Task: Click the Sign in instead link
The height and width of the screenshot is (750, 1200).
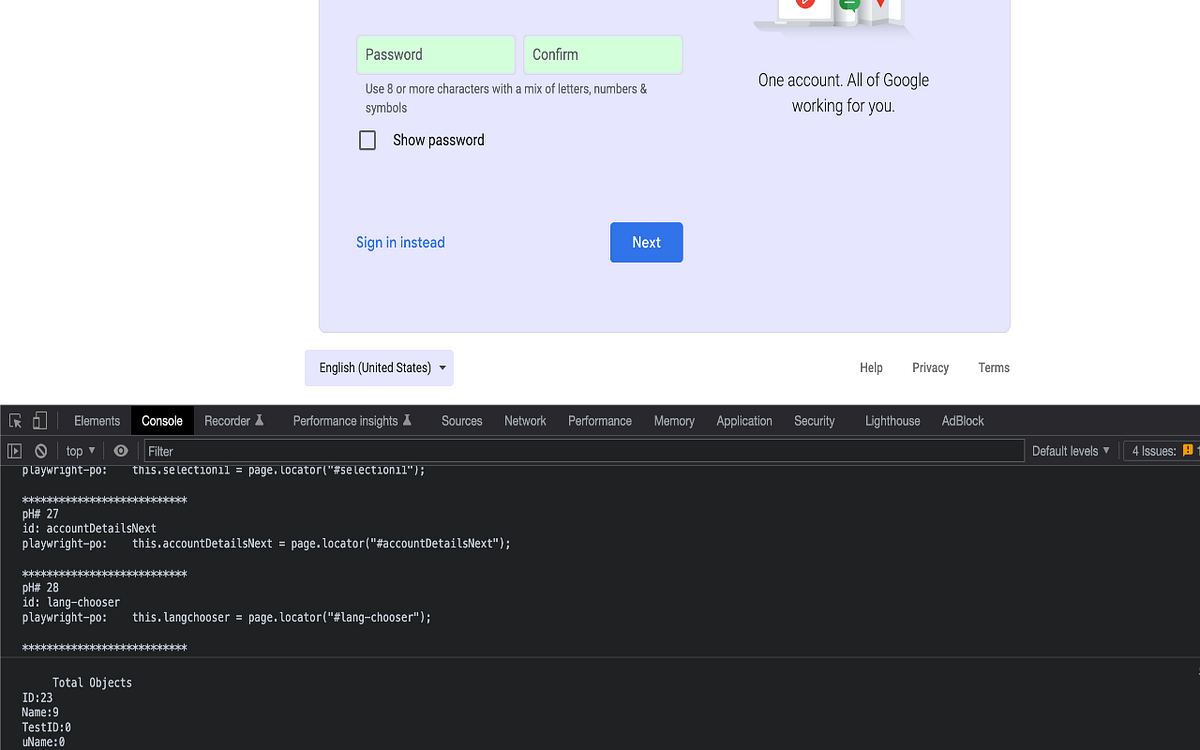Action: click(x=400, y=242)
